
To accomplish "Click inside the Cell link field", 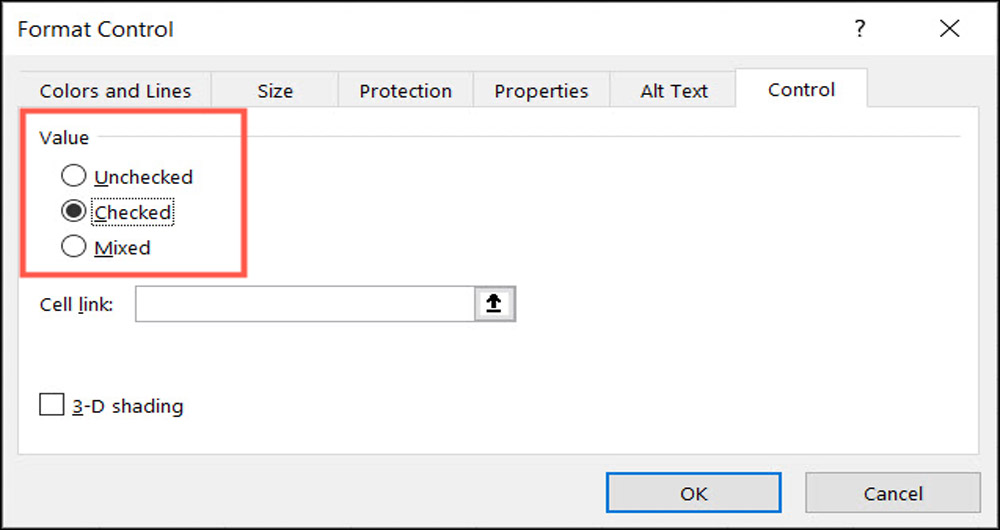I will pyautogui.click(x=304, y=305).
